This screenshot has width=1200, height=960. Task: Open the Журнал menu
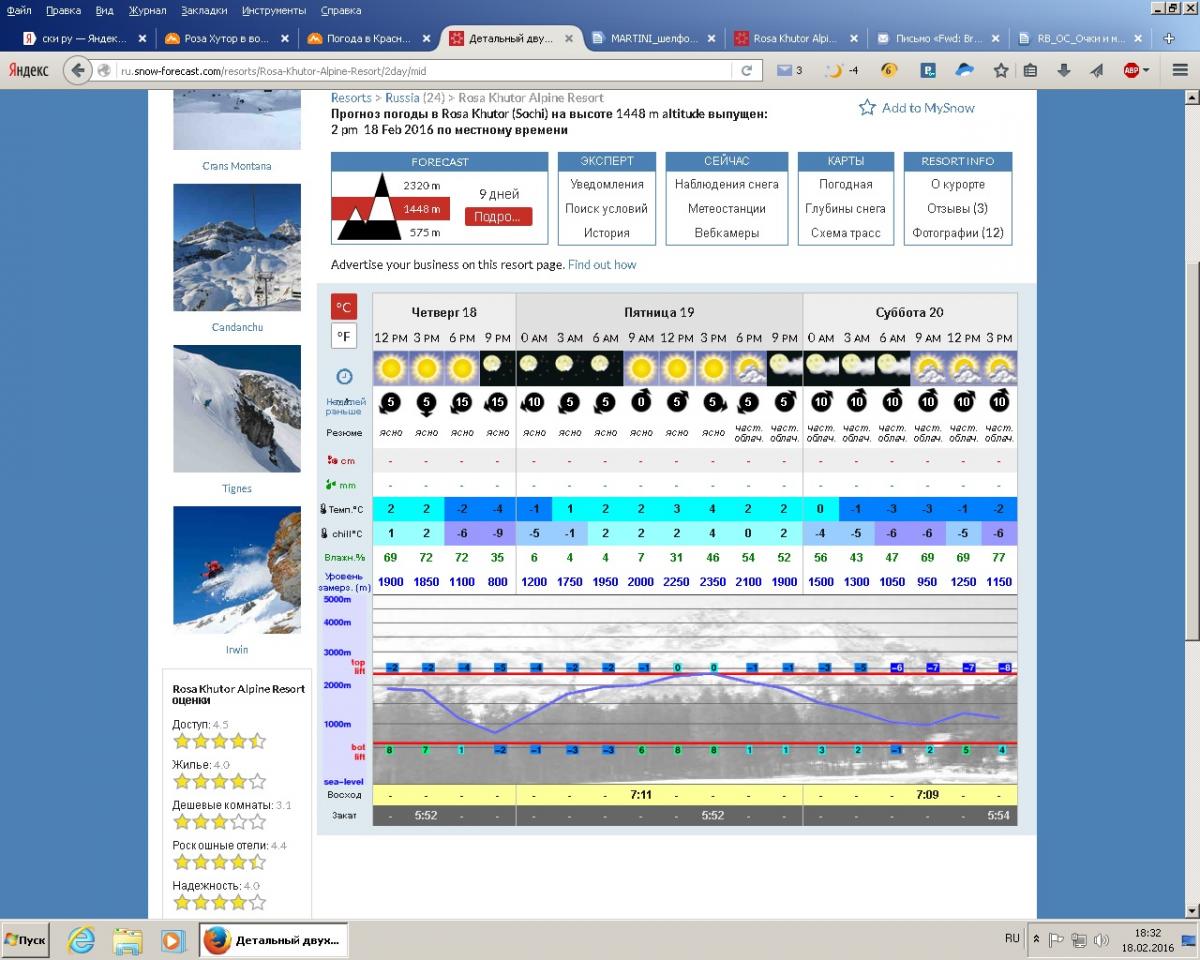[x=147, y=10]
